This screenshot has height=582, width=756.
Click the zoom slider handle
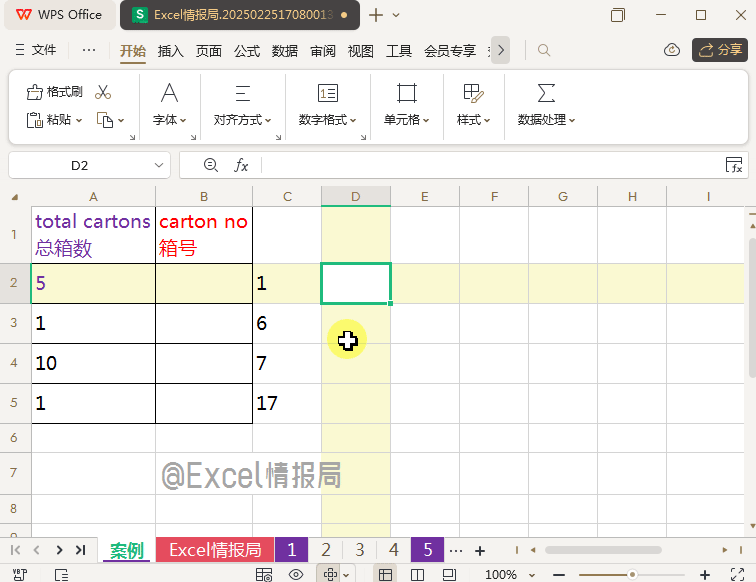click(632, 575)
